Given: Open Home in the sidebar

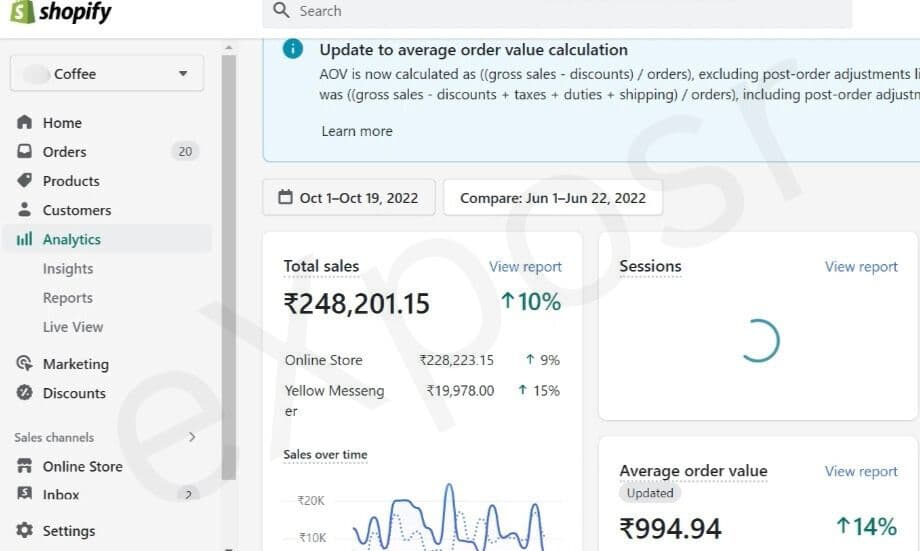Looking at the screenshot, I should click(x=62, y=123).
